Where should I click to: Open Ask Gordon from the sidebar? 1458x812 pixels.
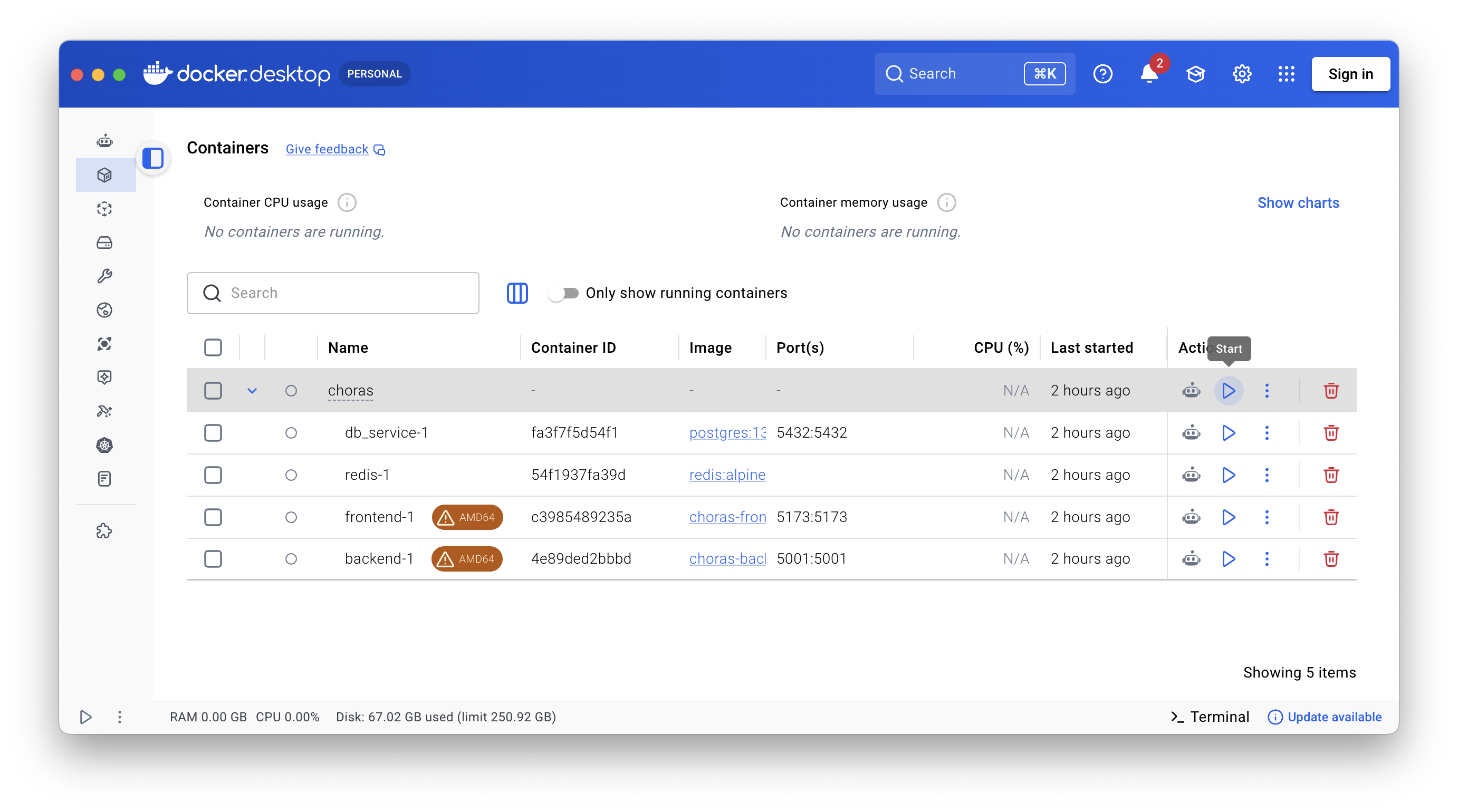pos(105,141)
